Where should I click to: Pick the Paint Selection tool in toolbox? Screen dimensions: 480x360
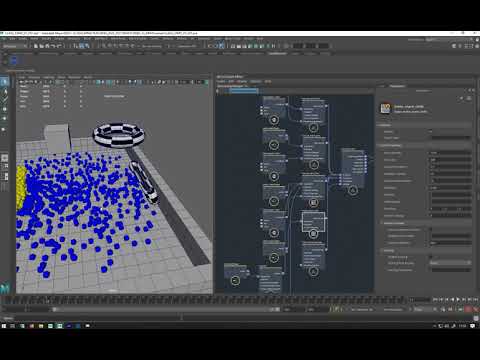coord(5,99)
